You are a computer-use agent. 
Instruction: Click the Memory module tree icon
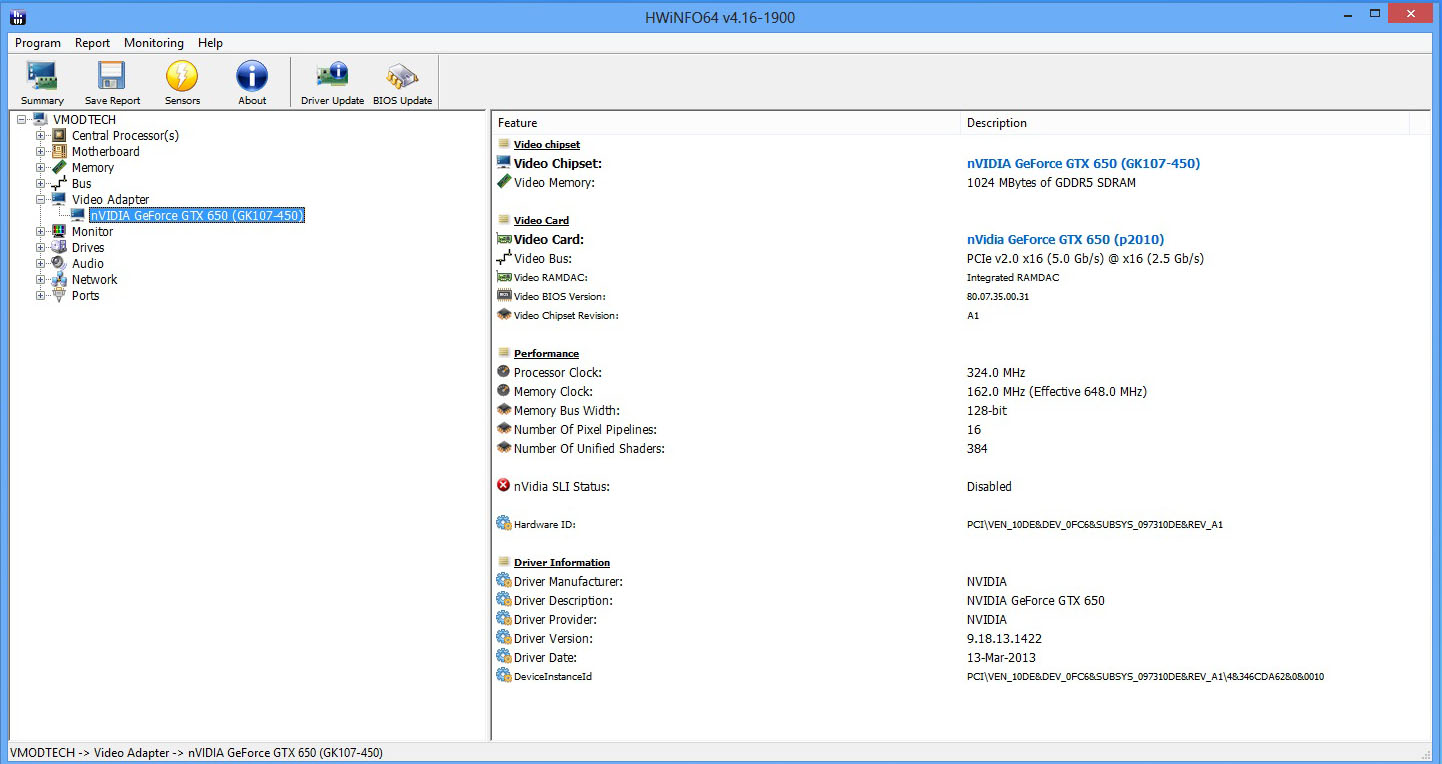(59, 167)
